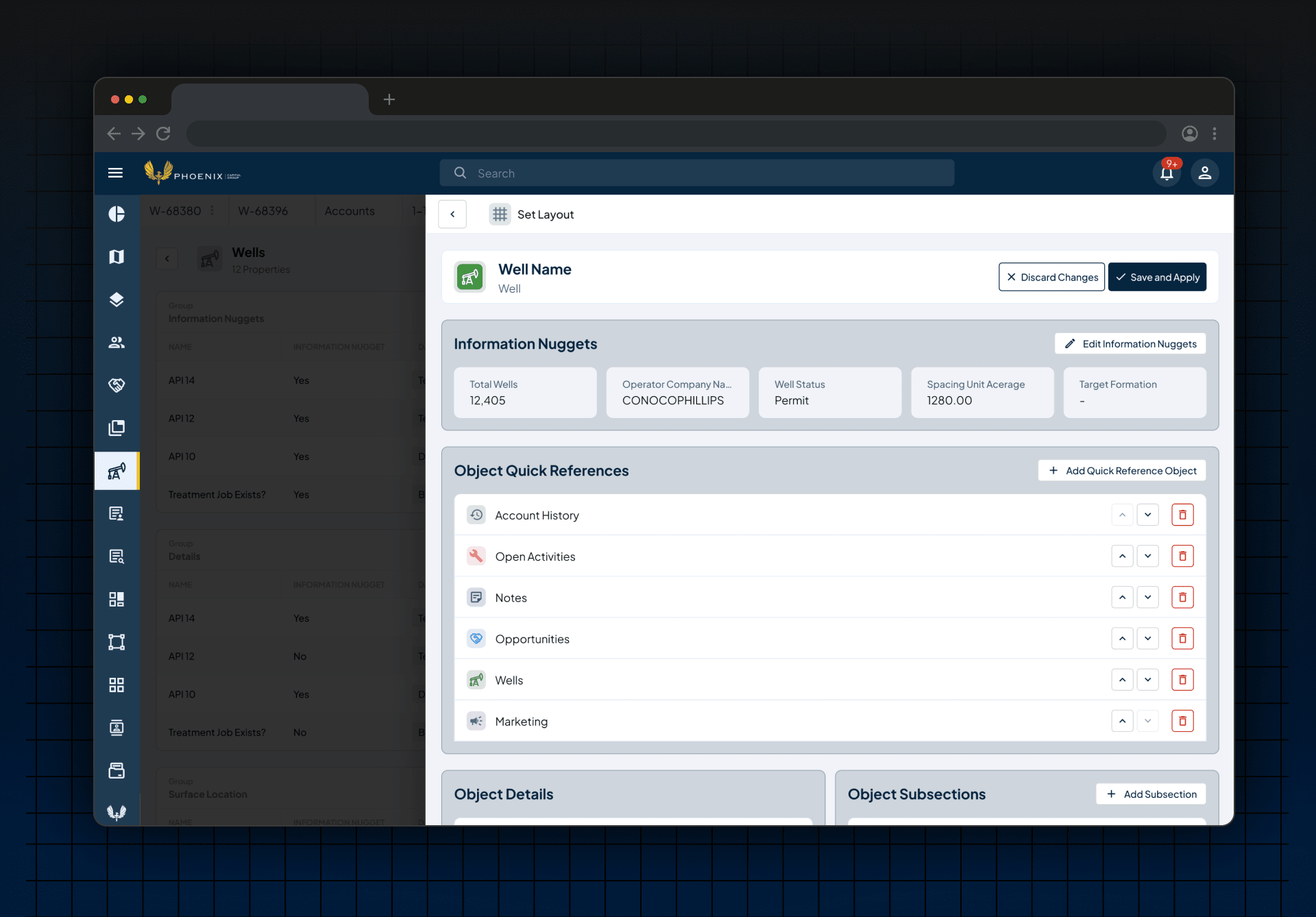The width and height of the screenshot is (1316, 917).
Task: Go back from the Set Layout panel
Action: (452, 214)
